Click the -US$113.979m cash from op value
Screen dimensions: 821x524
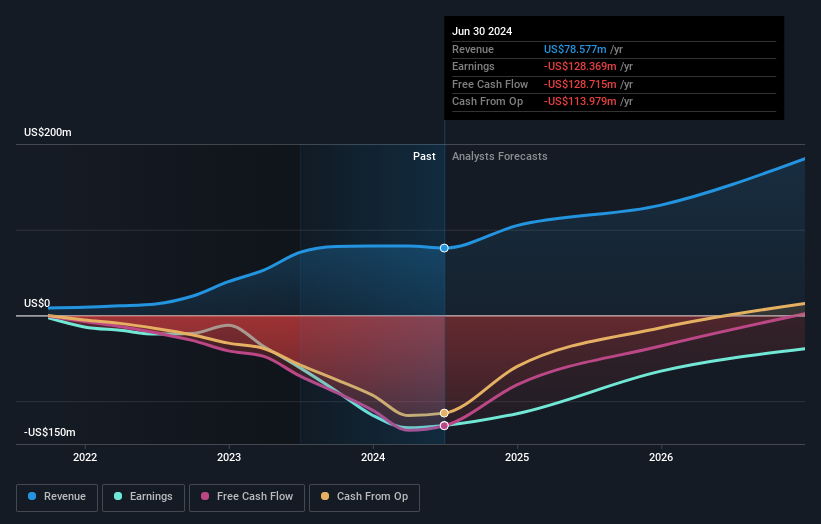(580, 102)
